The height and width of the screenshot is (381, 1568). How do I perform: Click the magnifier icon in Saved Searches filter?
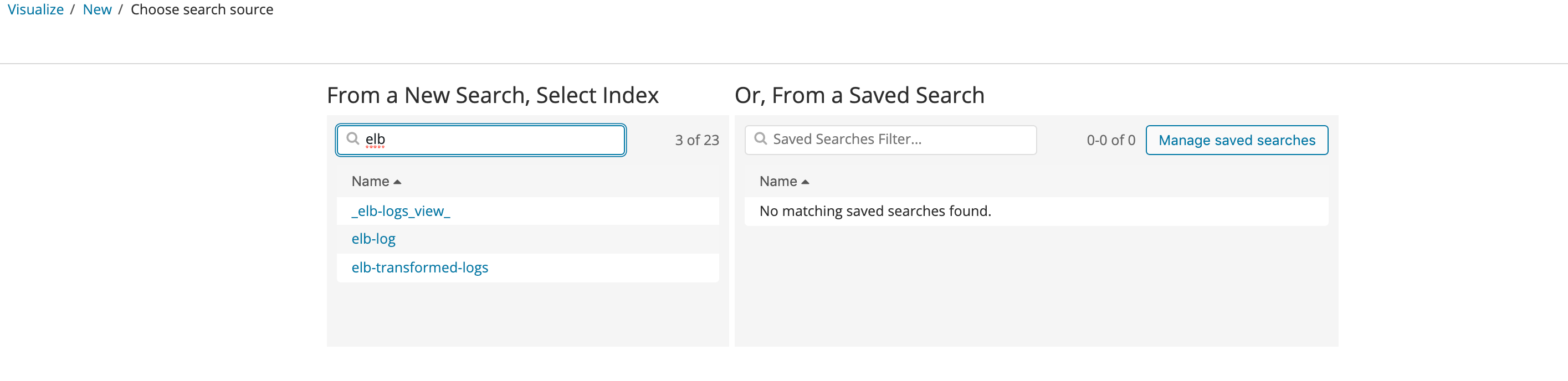760,139
